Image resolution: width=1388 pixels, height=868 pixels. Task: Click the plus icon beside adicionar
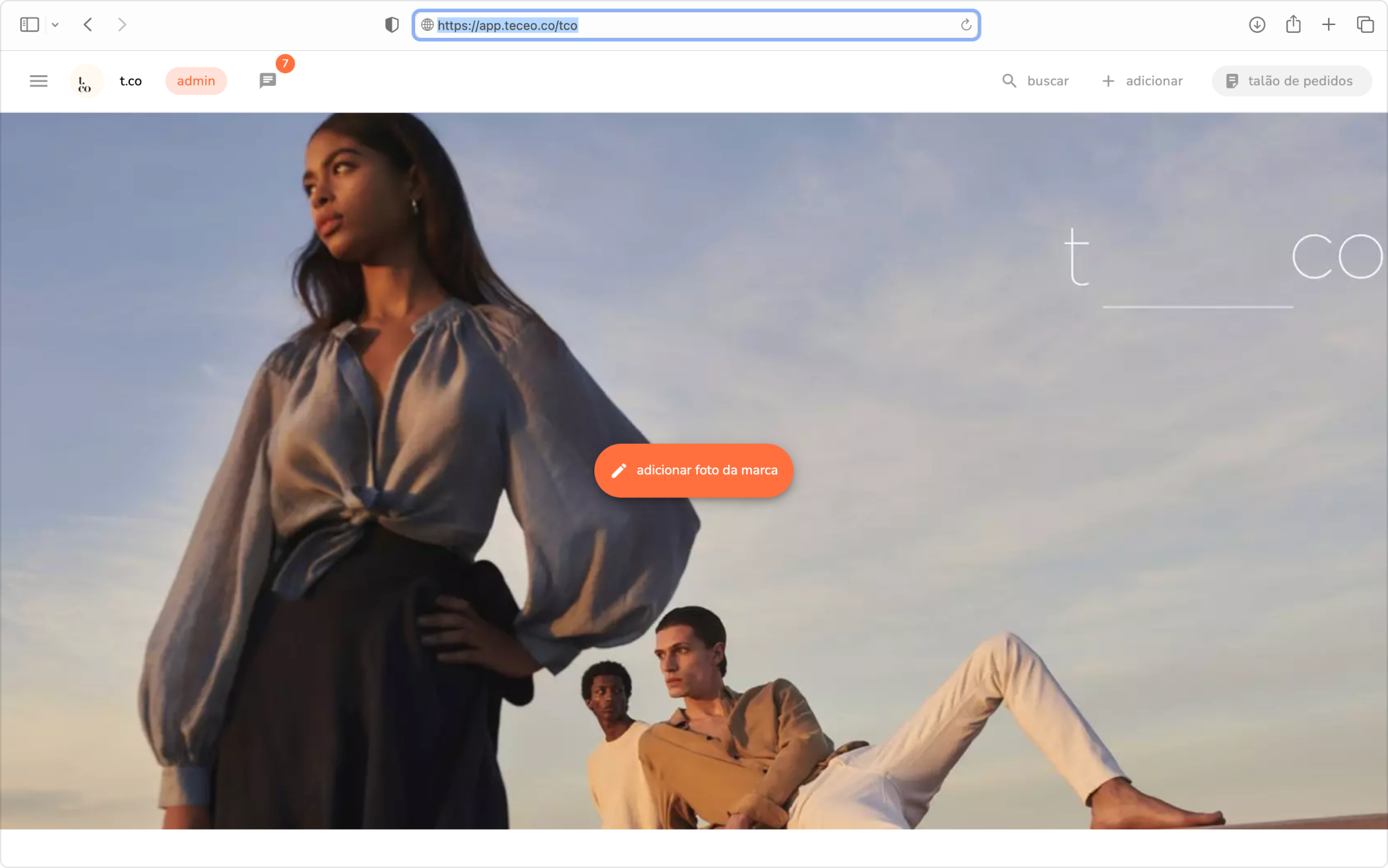1108,81
